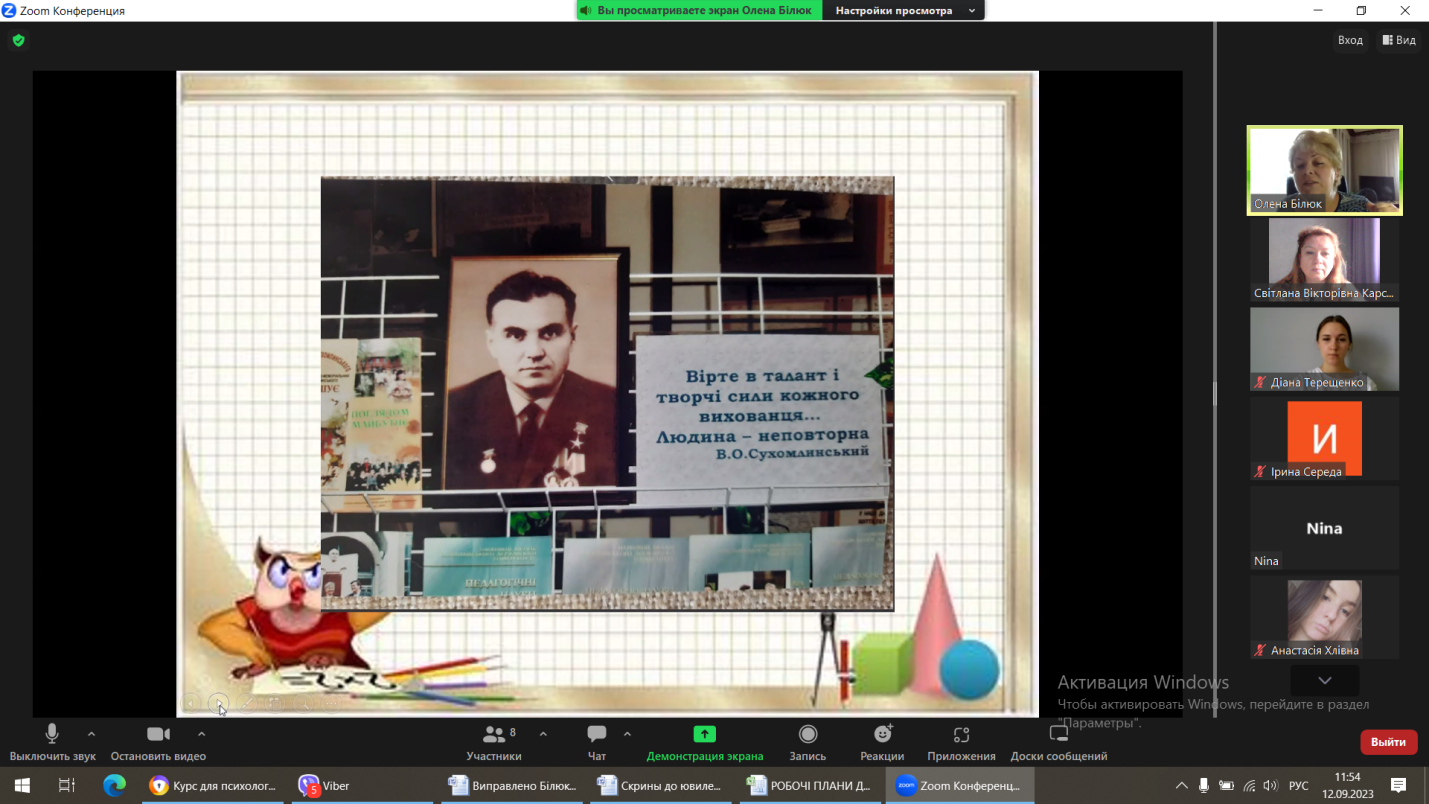This screenshot has width=1429, height=804.
Task: Open Настройки просмотра view options dropdown
Action: pos(905,10)
